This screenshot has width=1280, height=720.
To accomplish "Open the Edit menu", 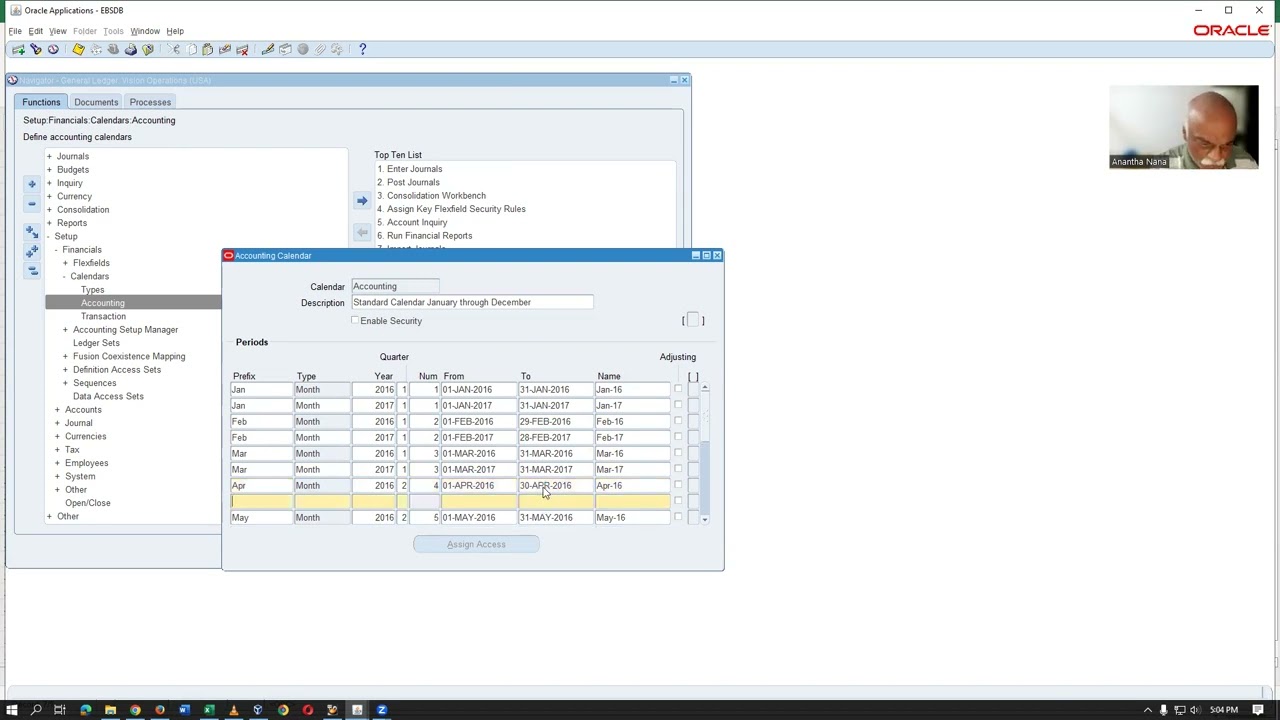I will point(35,31).
